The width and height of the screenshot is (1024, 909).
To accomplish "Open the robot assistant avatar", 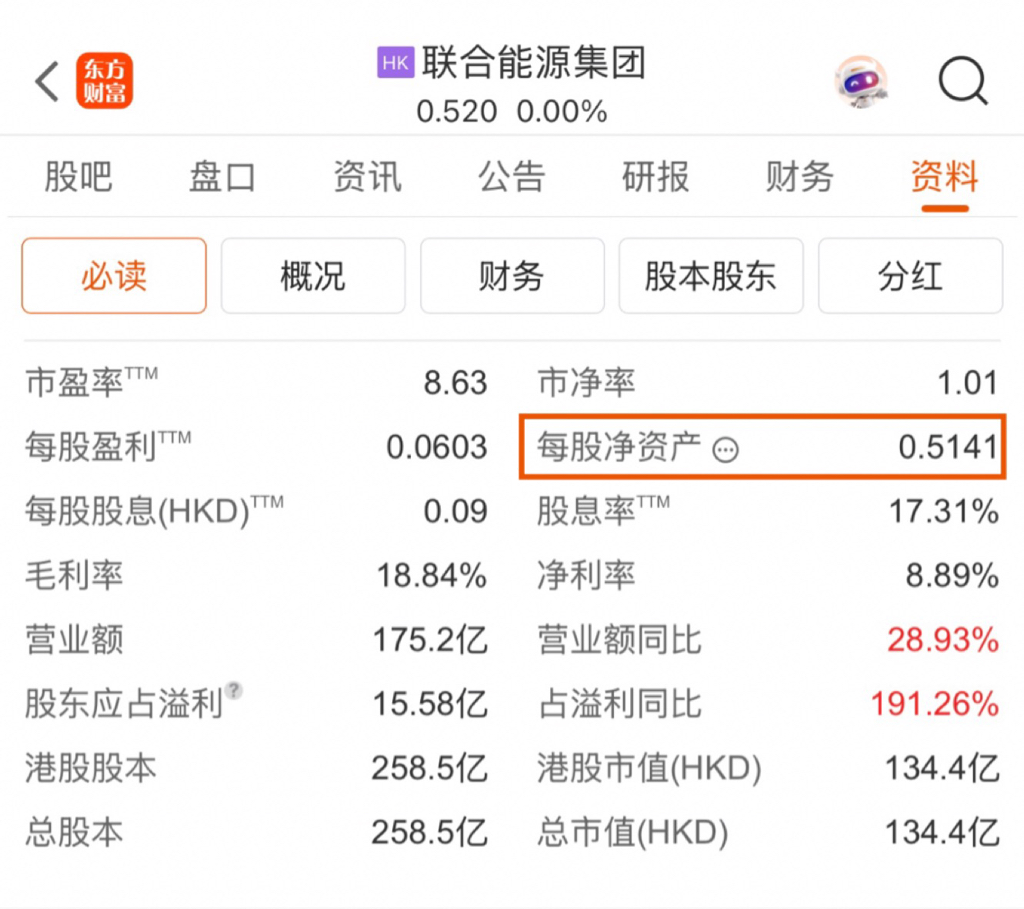I will (x=861, y=82).
